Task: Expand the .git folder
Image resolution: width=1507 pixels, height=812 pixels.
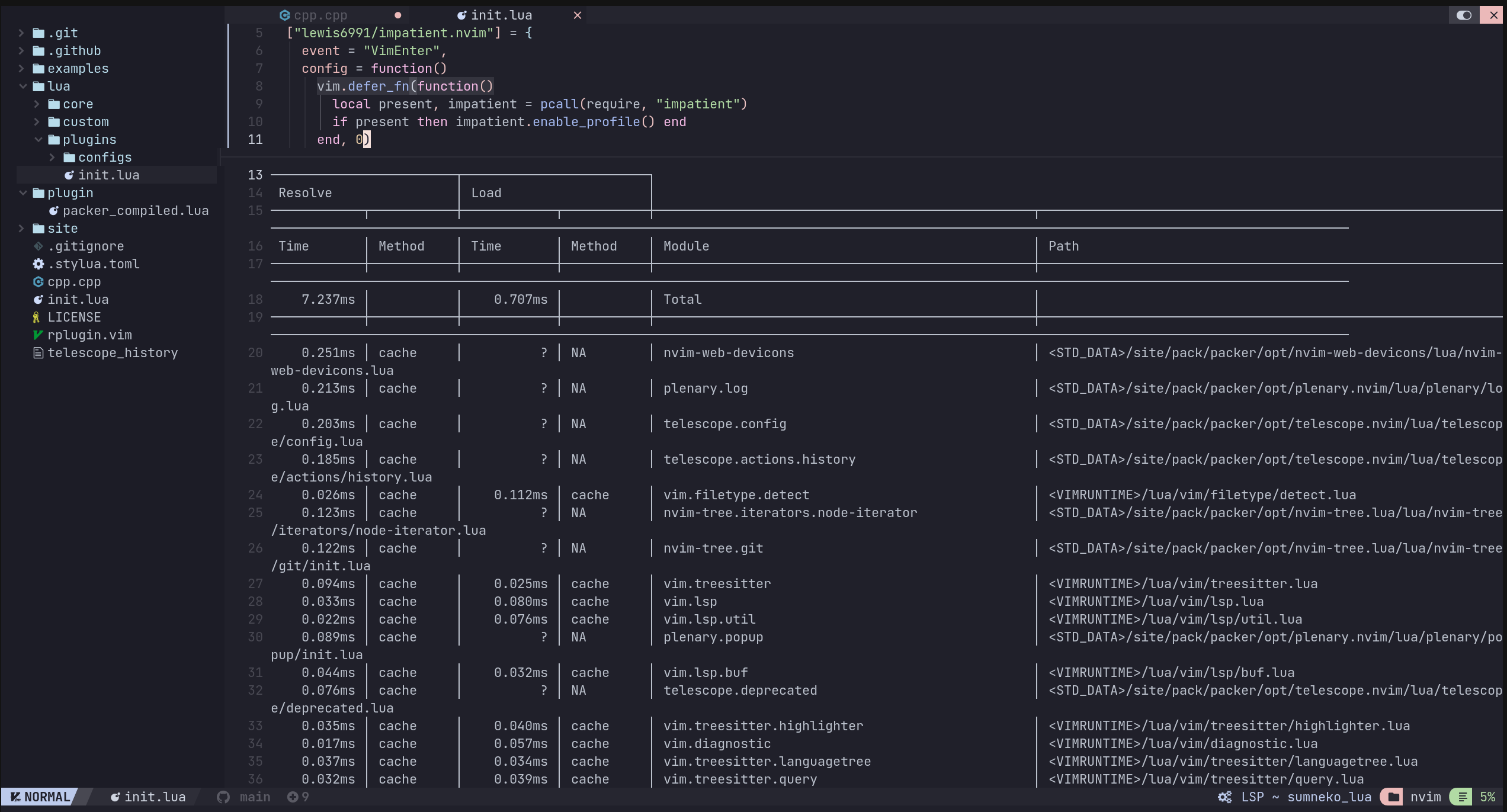Action: point(21,33)
